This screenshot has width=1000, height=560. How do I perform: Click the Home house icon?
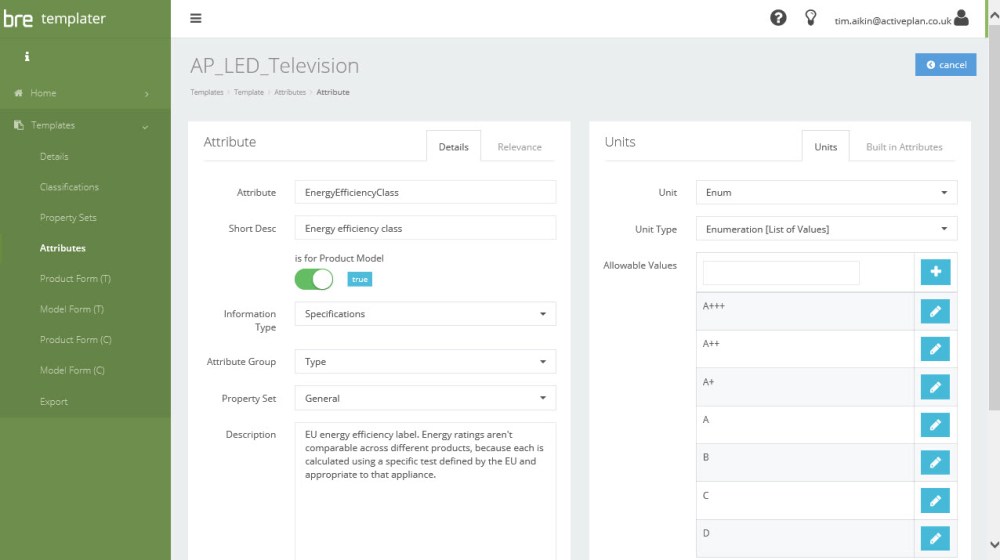coord(18,93)
